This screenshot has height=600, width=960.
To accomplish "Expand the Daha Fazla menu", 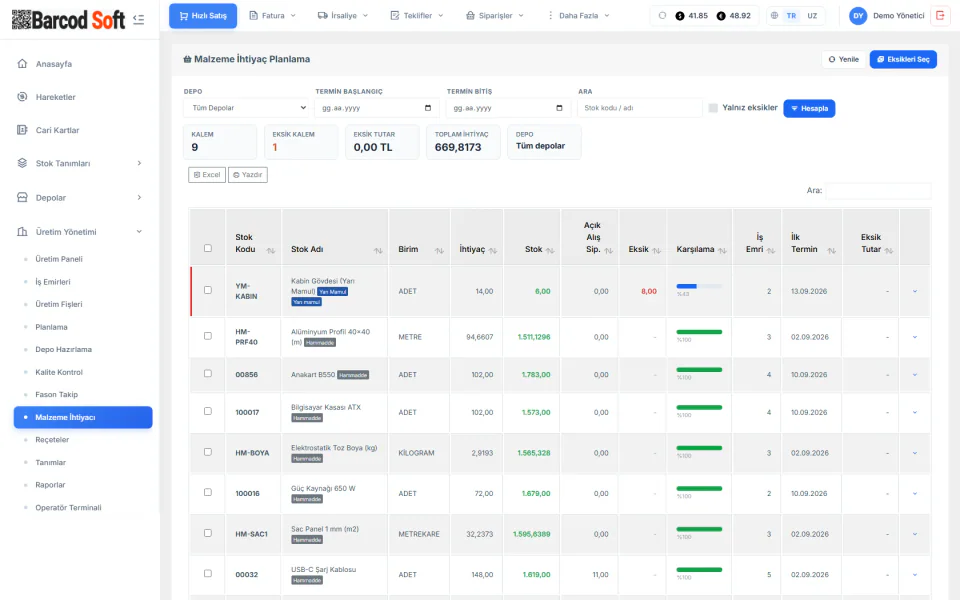I will (578, 16).
